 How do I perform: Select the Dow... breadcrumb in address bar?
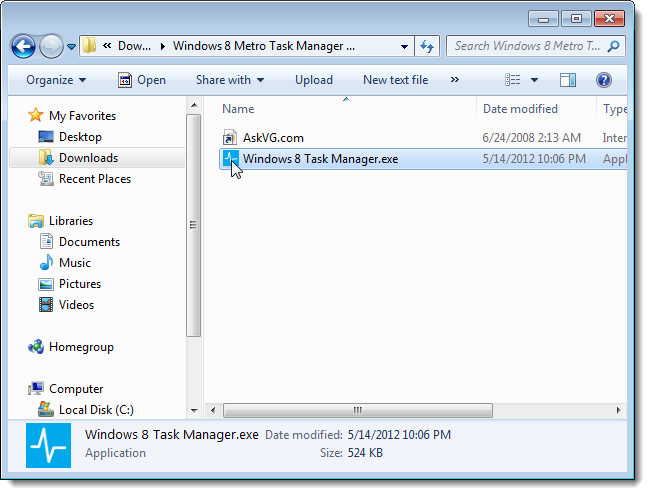pyautogui.click(x=134, y=46)
